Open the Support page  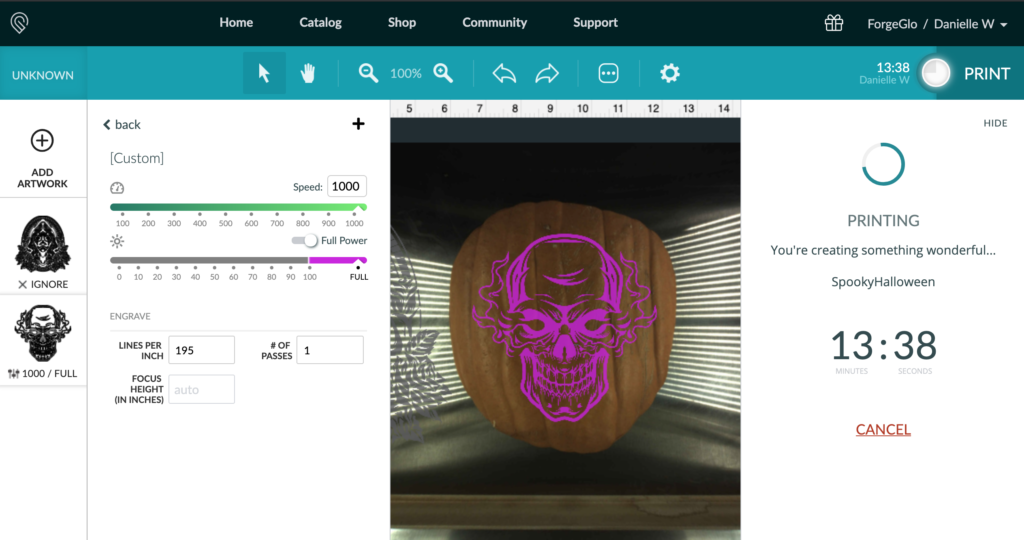click(595, 22)
